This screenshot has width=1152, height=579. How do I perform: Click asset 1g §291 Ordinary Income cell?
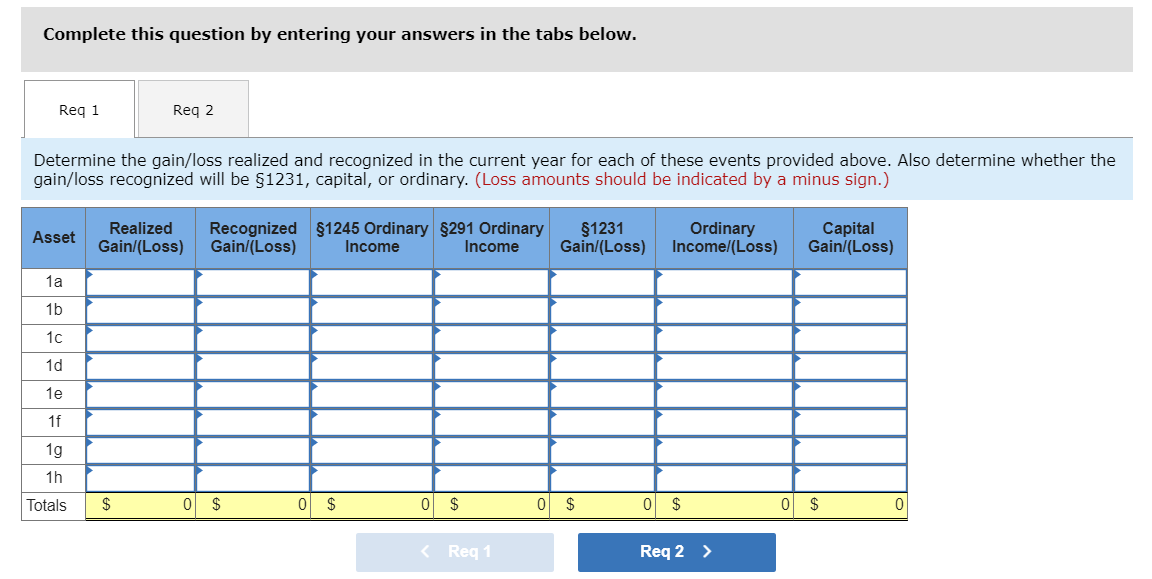(491, 449)
